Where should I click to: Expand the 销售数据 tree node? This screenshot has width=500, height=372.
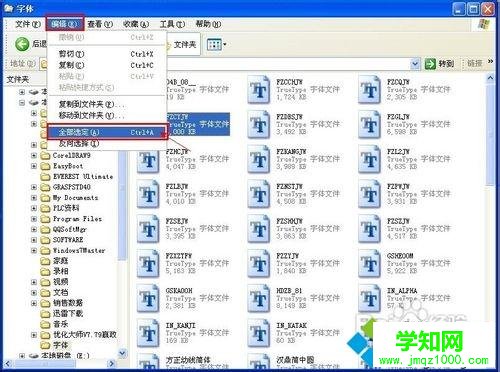coord(34,303)
